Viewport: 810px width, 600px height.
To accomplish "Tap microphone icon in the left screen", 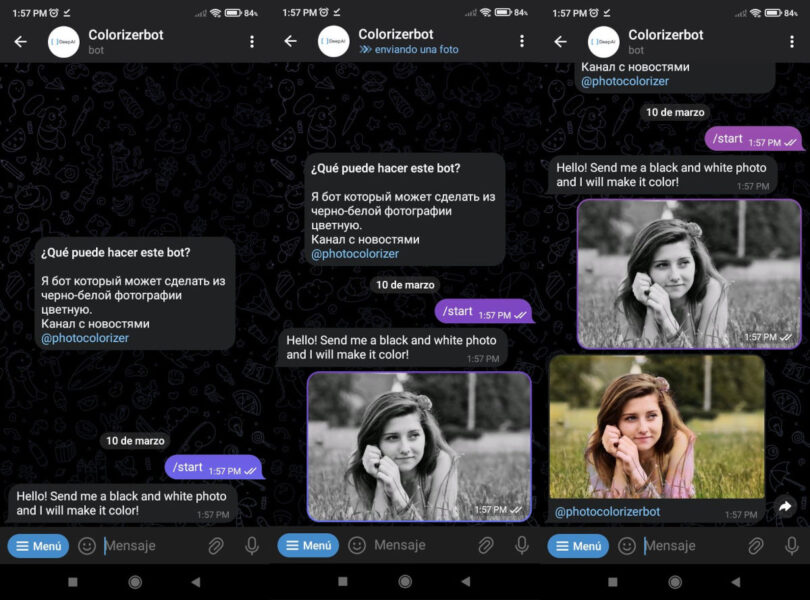I will [252, 546].
